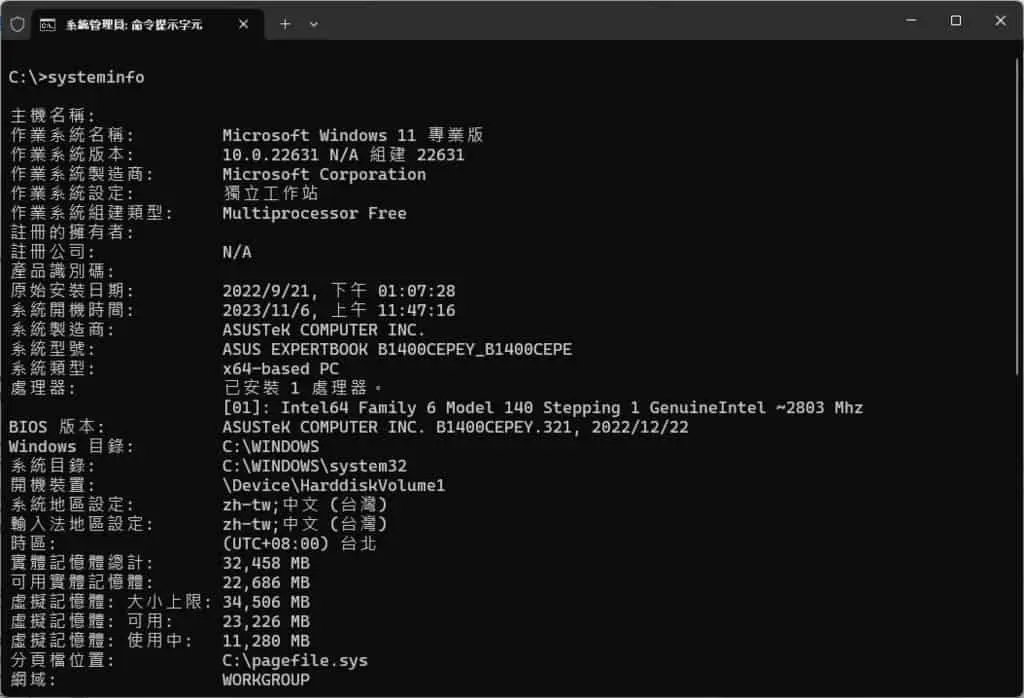Screen dimensions: 1024x698
Task: Minimize the terminal window
Action: [x=911, y=21]
